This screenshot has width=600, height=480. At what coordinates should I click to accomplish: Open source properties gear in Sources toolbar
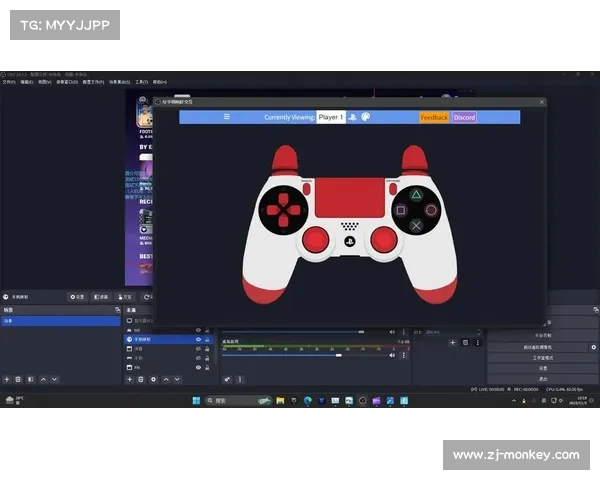153,379
